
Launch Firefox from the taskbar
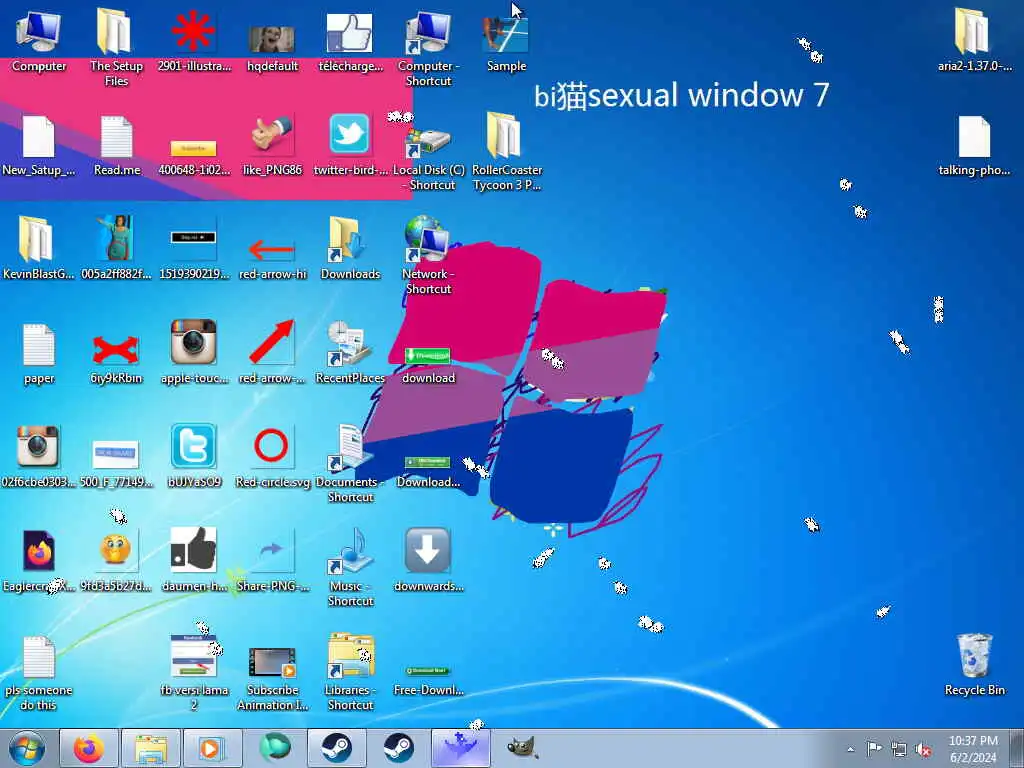(x=89, y=748)
